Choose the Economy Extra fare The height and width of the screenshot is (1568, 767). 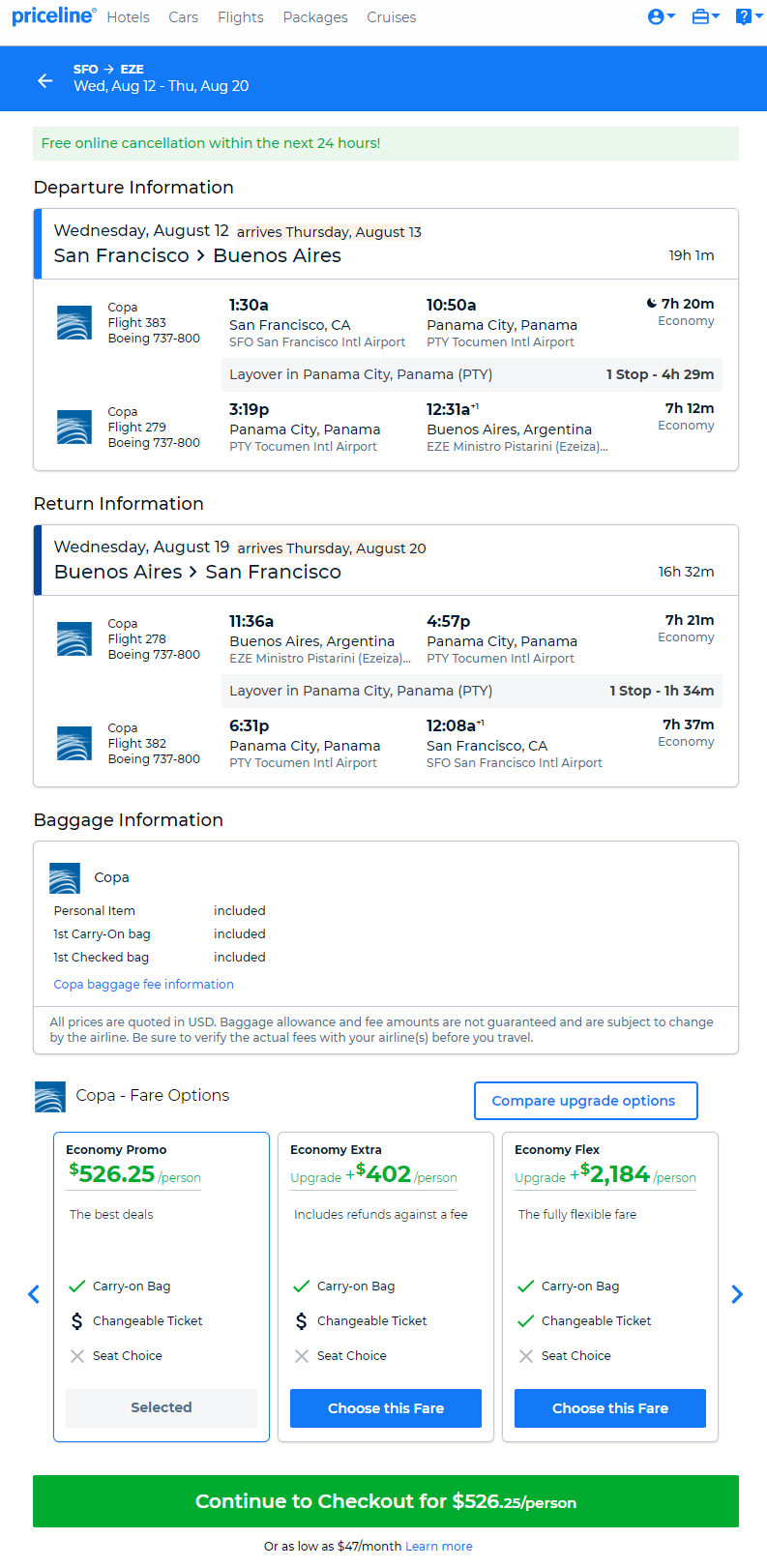click(386, 1408)
